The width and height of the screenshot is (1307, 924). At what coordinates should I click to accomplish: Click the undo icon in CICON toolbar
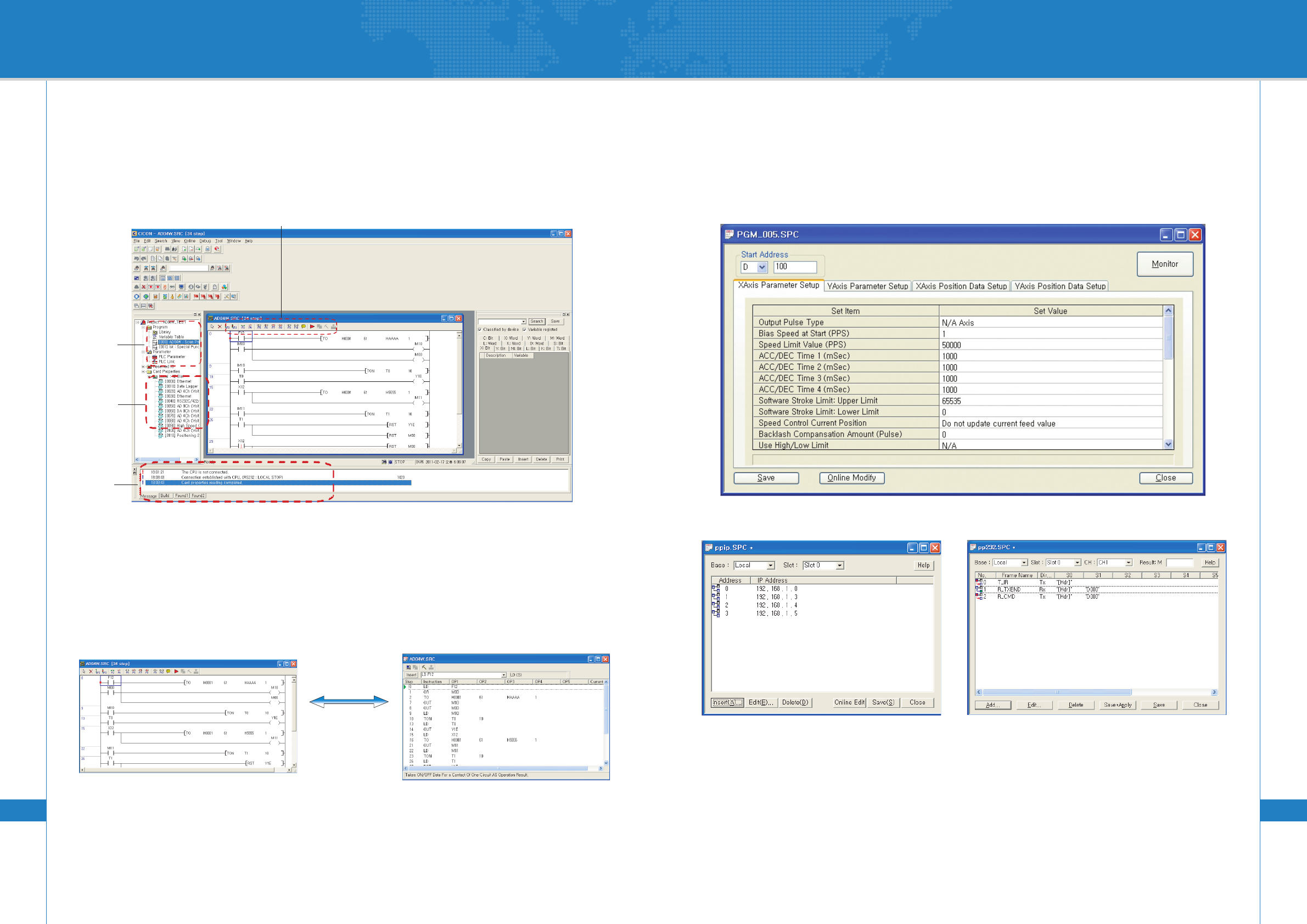click(x=137, y=259)
